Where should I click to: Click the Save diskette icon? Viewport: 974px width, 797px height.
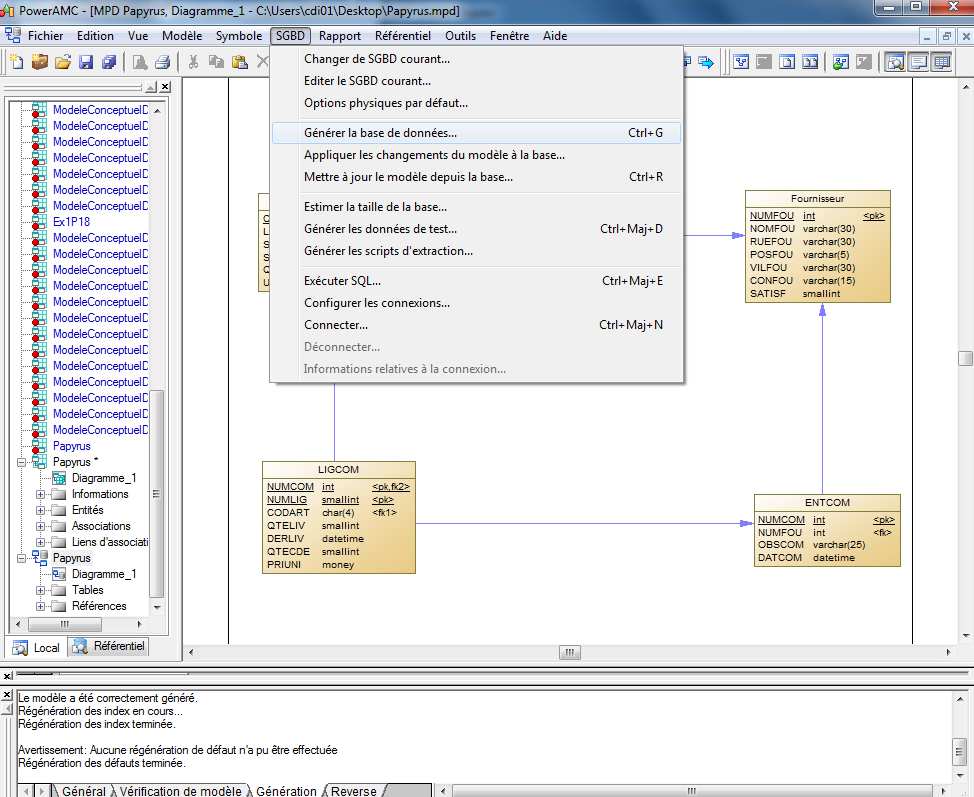pos(85,62)
